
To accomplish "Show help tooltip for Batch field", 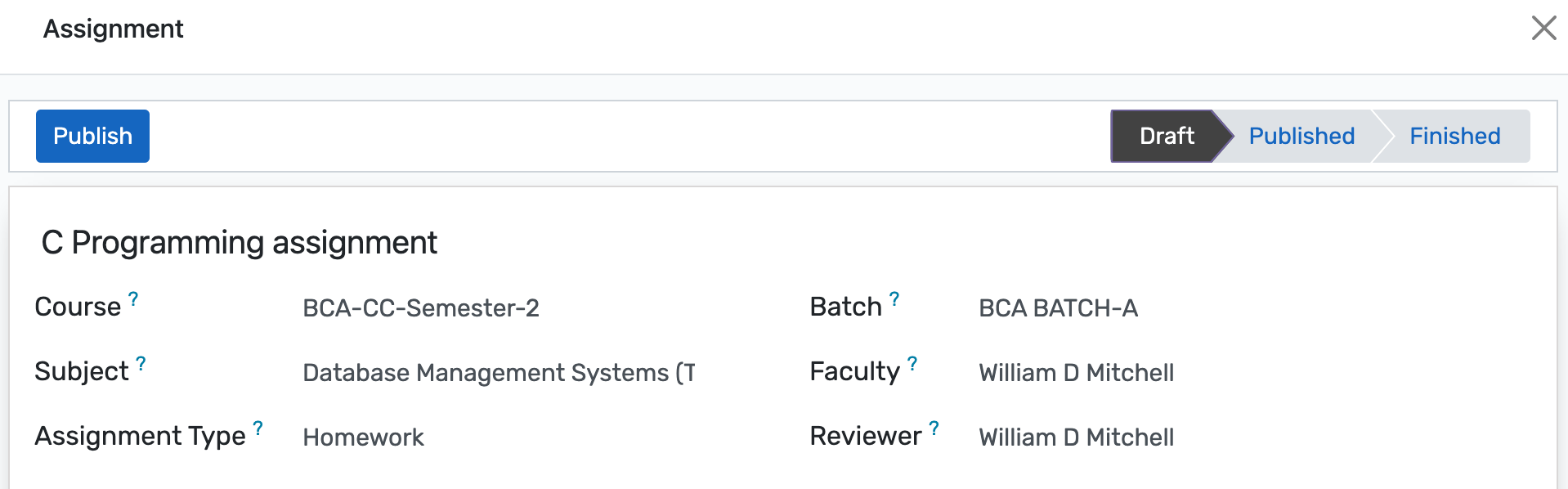I will [894, 299].
